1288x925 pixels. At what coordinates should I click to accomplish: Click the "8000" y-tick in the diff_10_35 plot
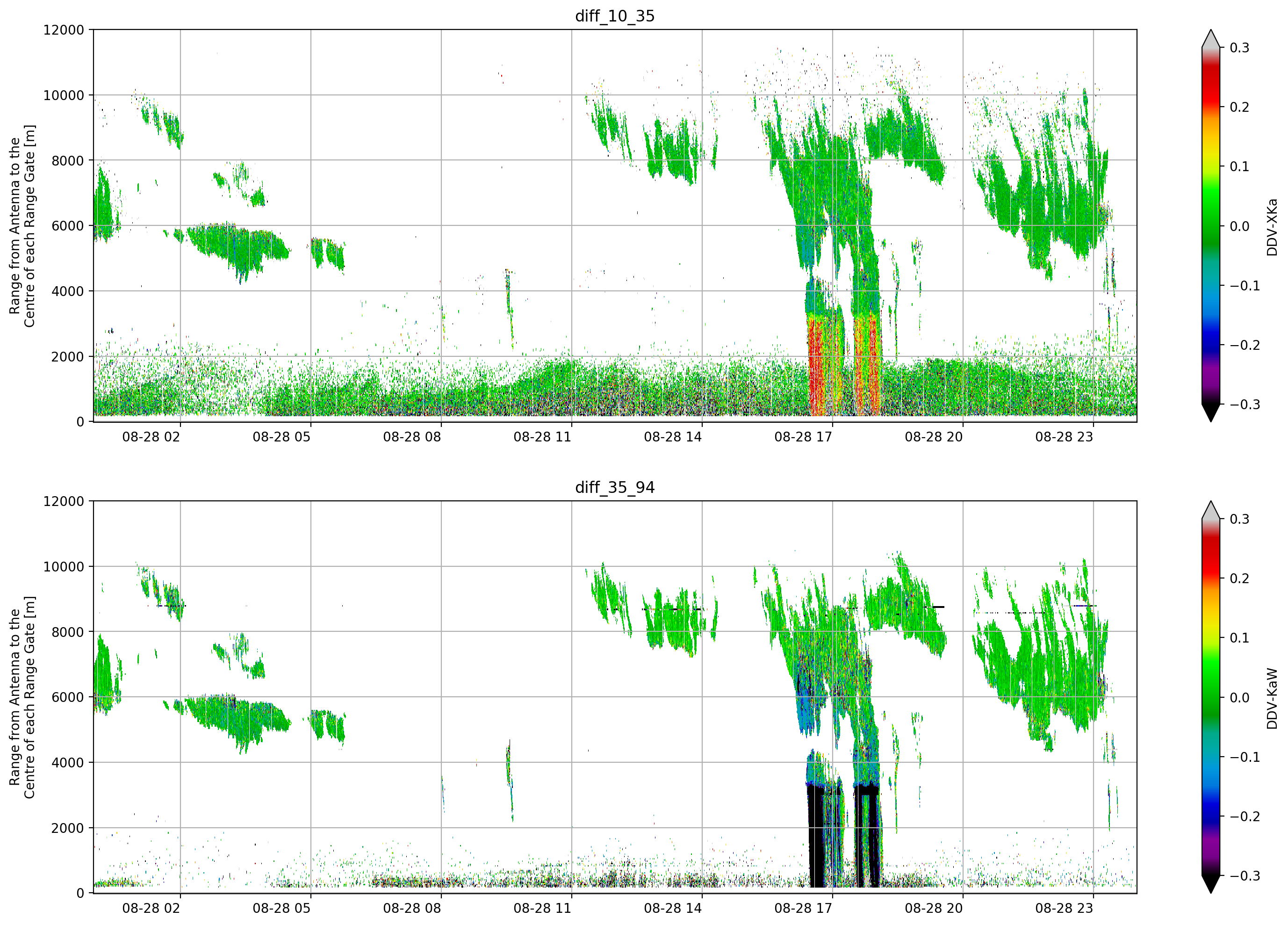click(68, 161)
